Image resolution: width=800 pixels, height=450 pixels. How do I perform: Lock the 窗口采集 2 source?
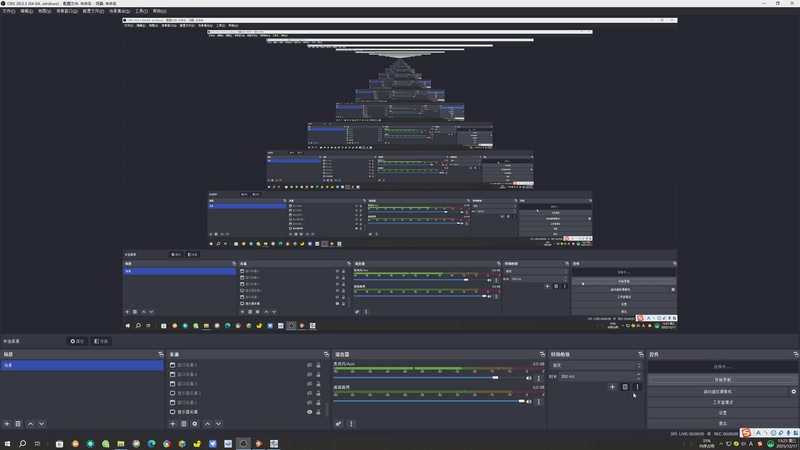(318, 403)
